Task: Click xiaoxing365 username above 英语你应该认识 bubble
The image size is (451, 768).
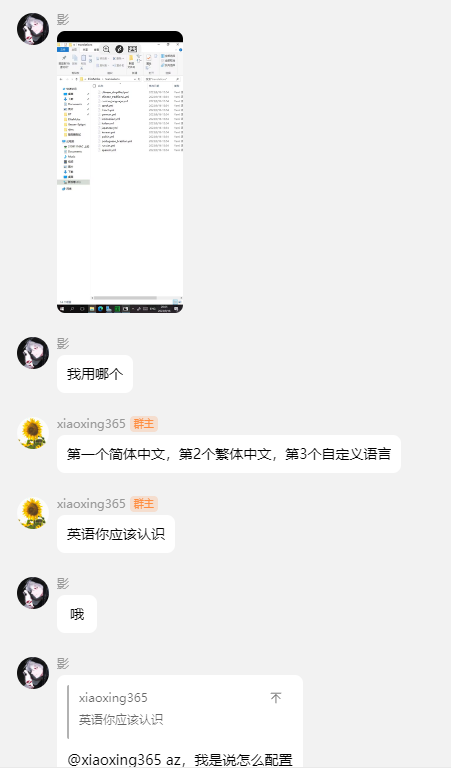Action: (x=91, y=504)
